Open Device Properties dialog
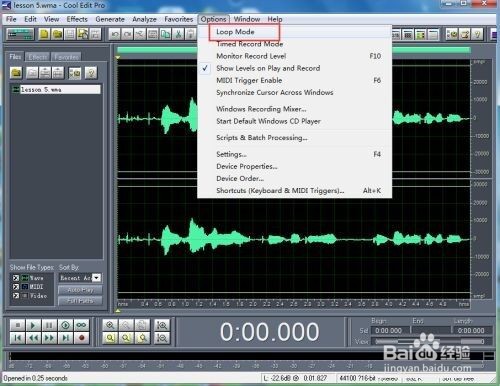This screenshot has width=500, height=386. pyautogui.click(x=294, y=166)
